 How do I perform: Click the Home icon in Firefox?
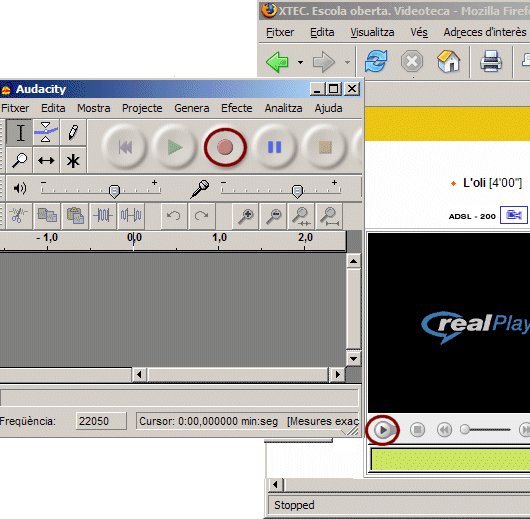pyautogui.click(x=448, y=61)
